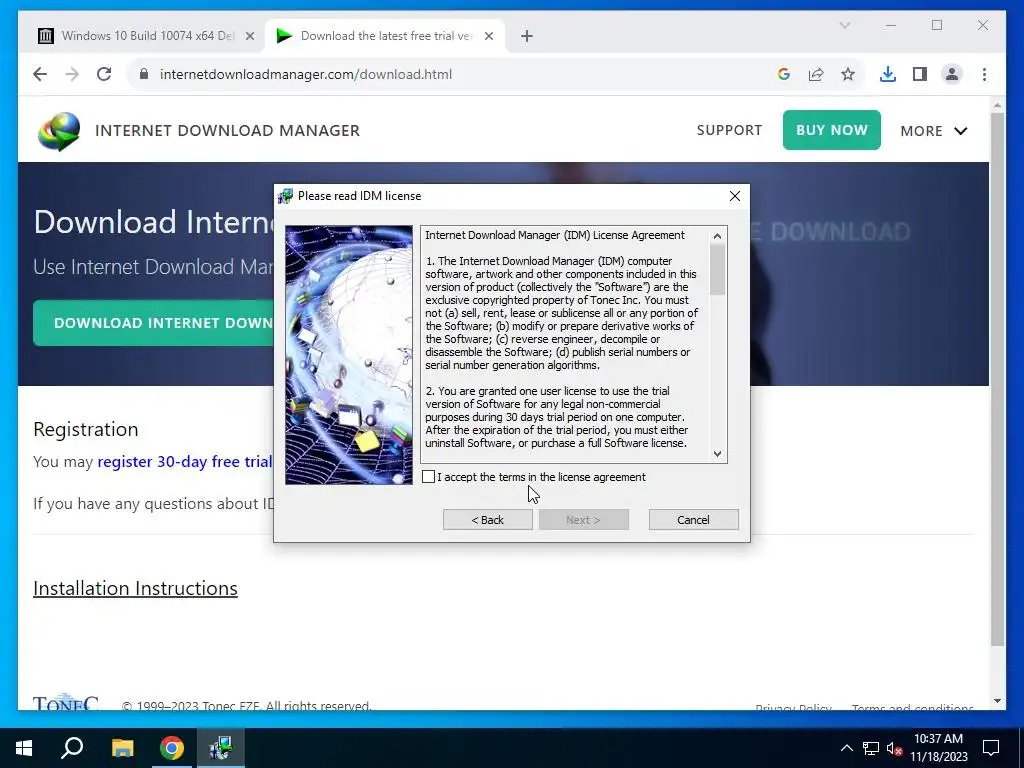
Task: Click the IDM installer taskbar icon
Action: 221,748
